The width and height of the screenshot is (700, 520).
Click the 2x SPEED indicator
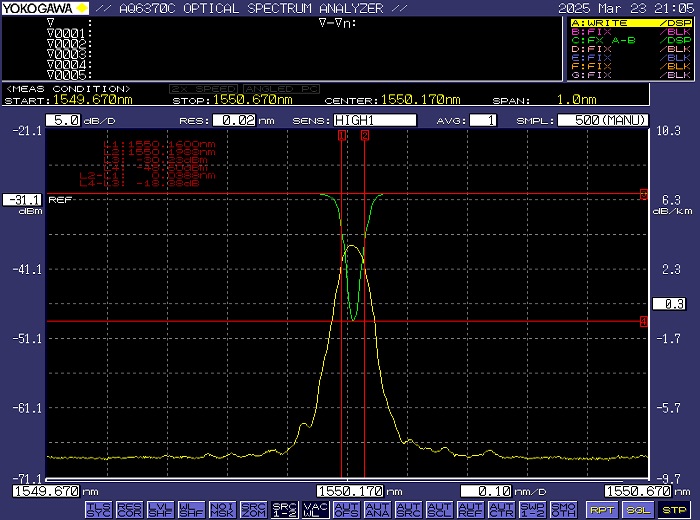click(x=204, y=89)
